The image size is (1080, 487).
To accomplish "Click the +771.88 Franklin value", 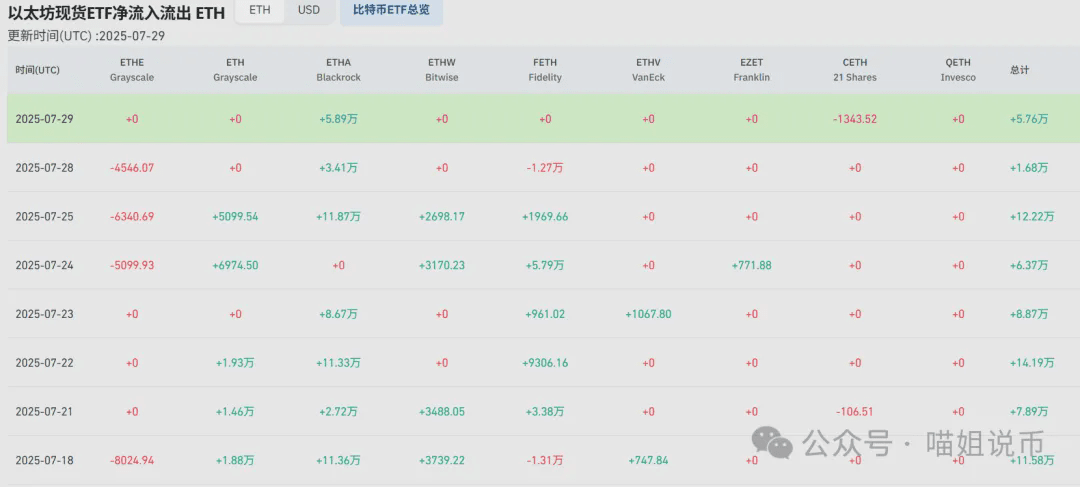I will click(751, 266).
